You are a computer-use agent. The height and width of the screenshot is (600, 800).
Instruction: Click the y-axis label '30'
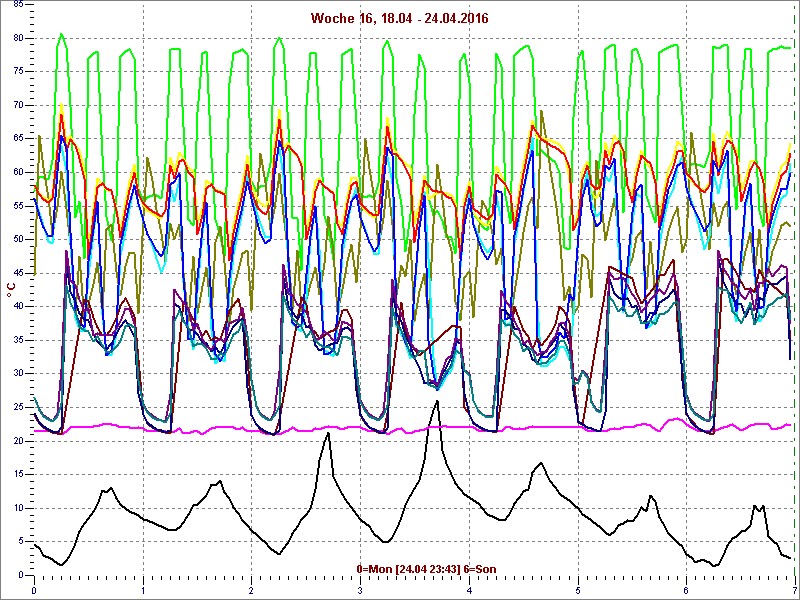pos(18,374)
